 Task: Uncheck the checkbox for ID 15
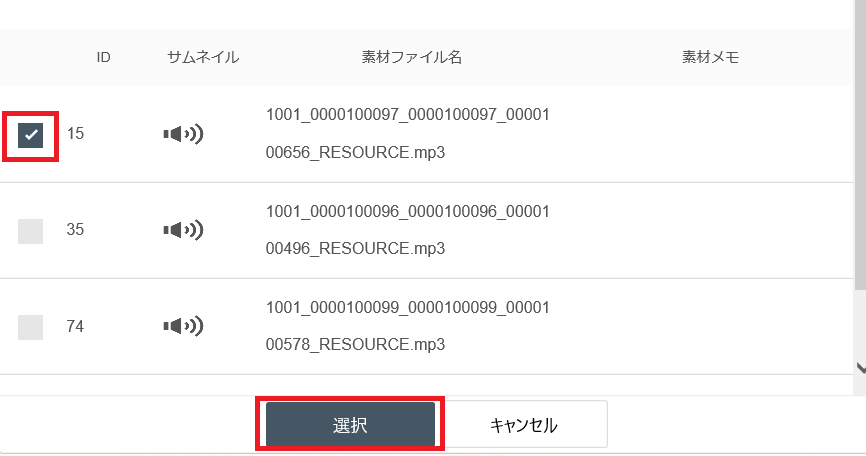click(30, 134)
